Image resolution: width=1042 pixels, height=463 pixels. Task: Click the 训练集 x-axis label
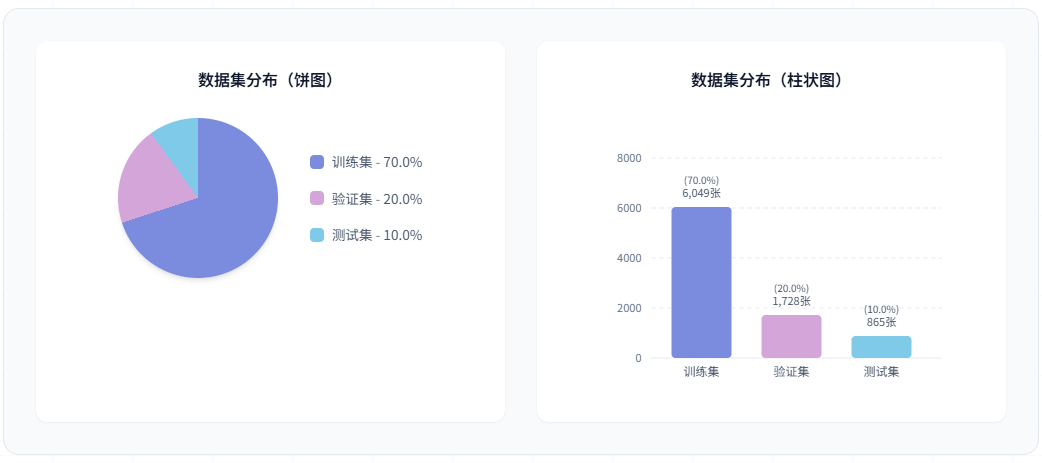pyautogui.click(x=701, y=372)
